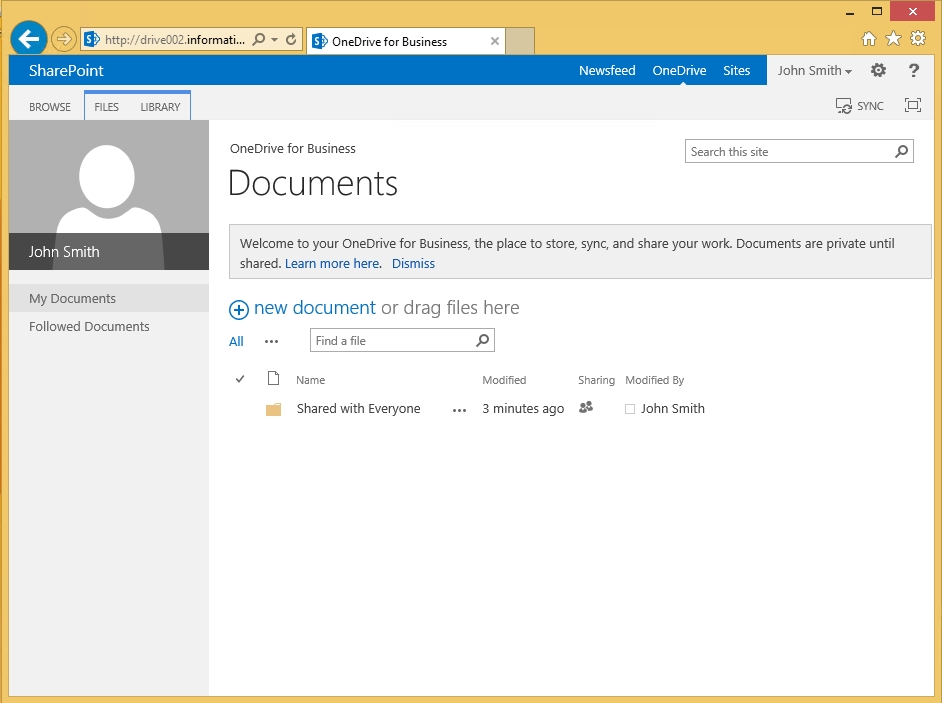Open the browser Tools gear icon
942x703 pixels.
tap(918, 39)
